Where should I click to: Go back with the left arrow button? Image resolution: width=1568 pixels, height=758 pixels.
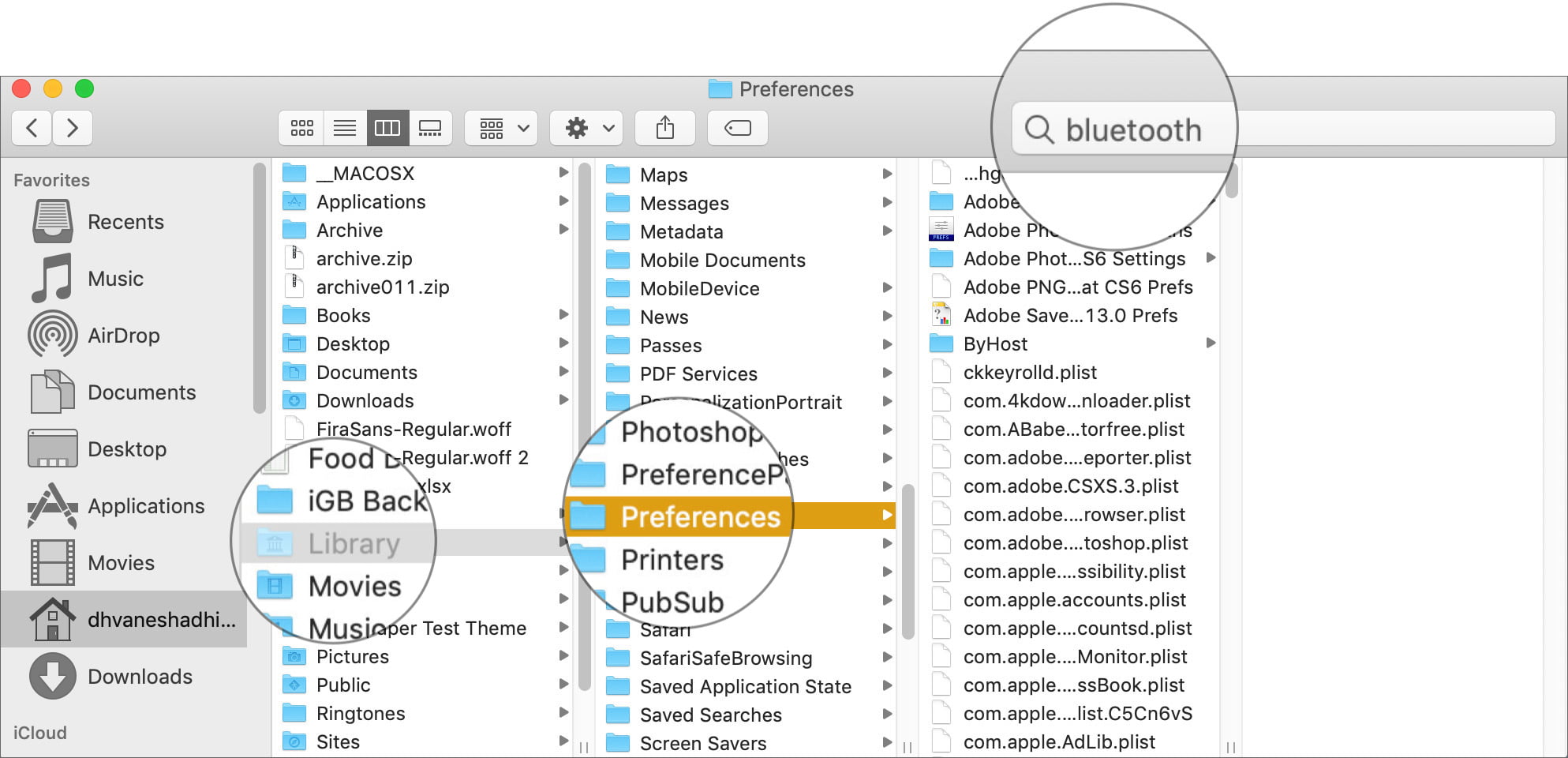32,128
